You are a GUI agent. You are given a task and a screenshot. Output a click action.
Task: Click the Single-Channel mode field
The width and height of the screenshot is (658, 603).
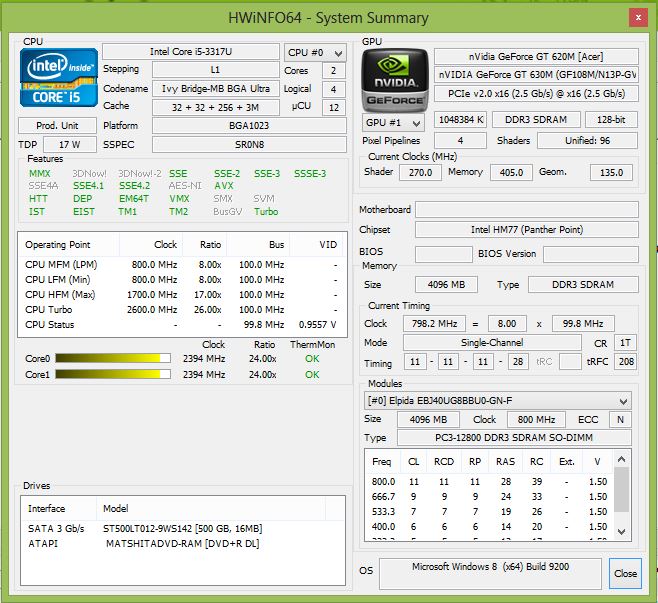(x=492, y=342)
